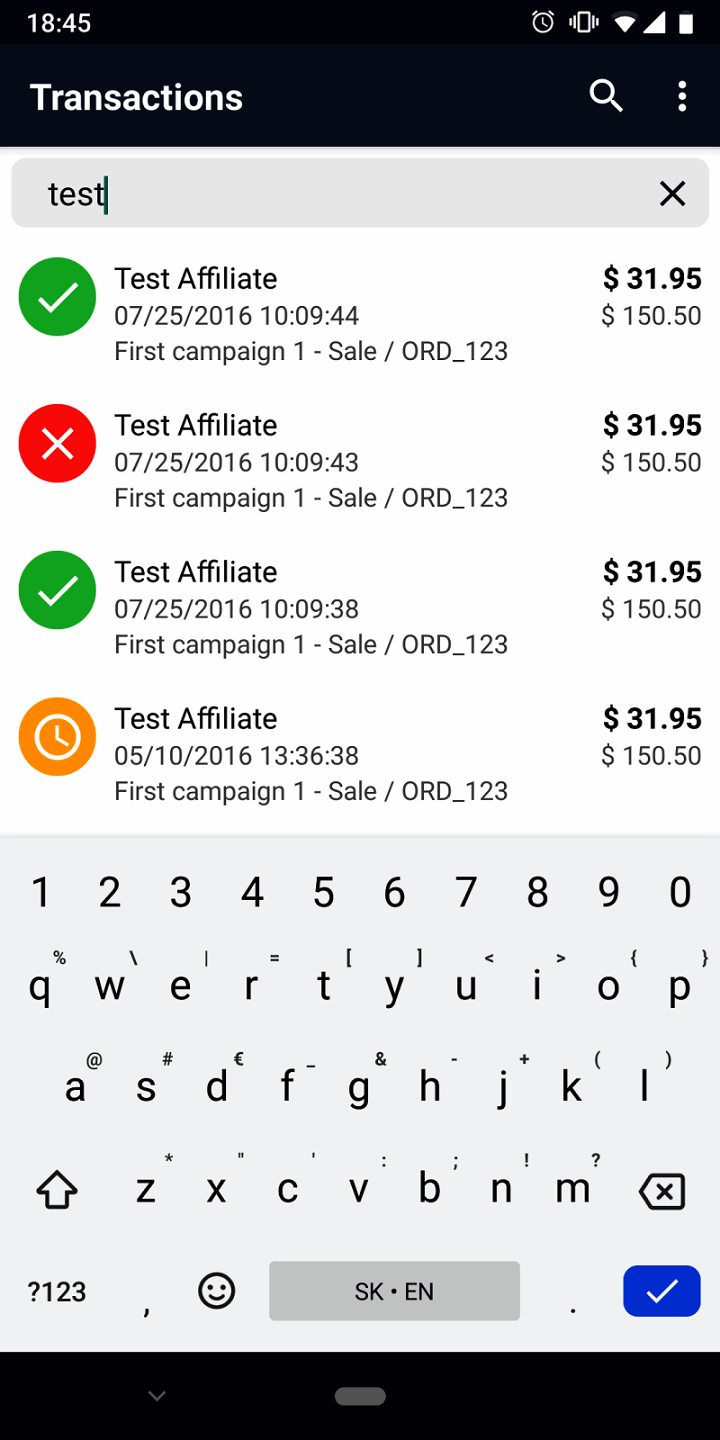
Task: Open the three-dot overflow menu
Action: click(682, 96)
